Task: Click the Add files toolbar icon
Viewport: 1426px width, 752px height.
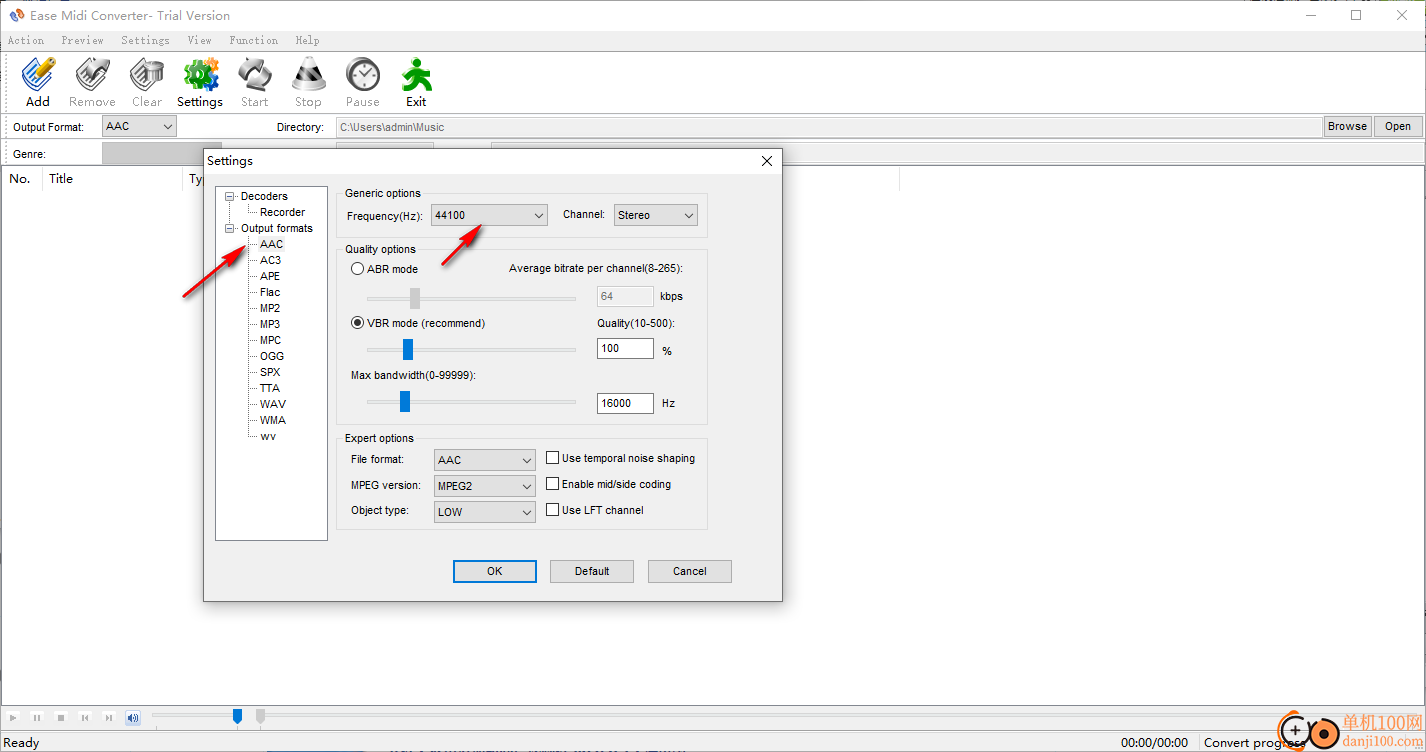Action: point(38,82)
